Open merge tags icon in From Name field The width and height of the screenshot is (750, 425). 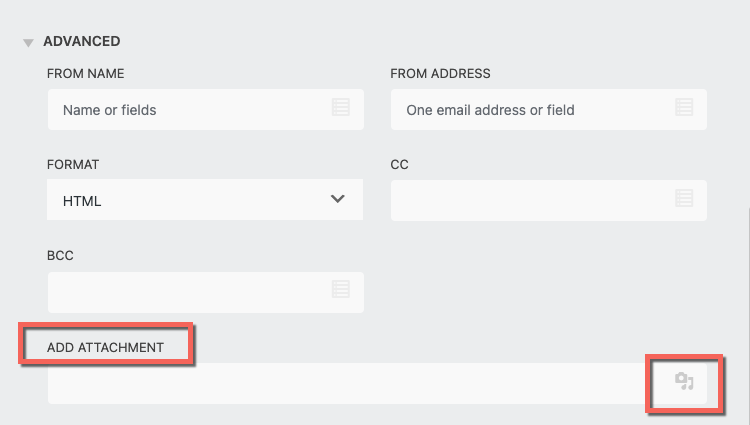340,109
